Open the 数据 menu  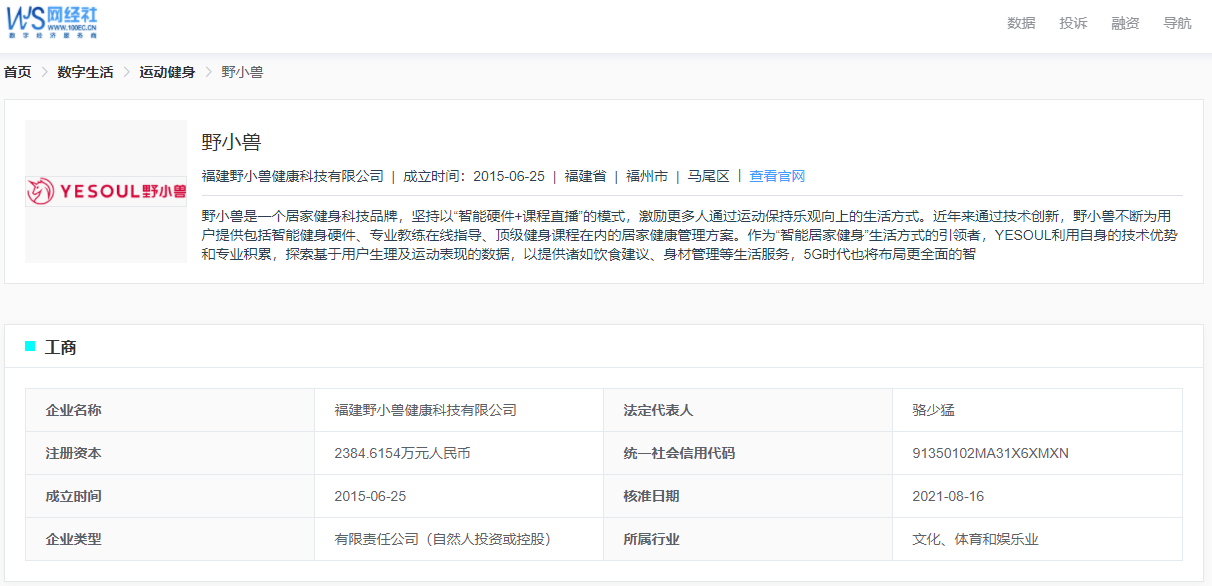[x=1021, y=23]
